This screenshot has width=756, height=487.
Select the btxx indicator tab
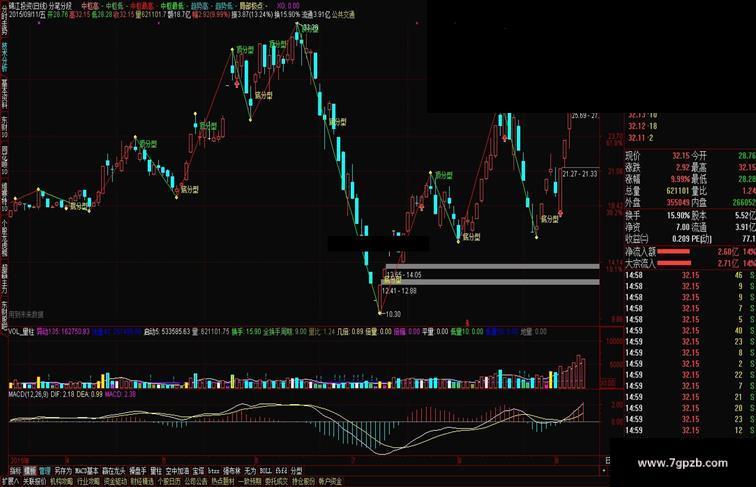[x=214, y=471]
